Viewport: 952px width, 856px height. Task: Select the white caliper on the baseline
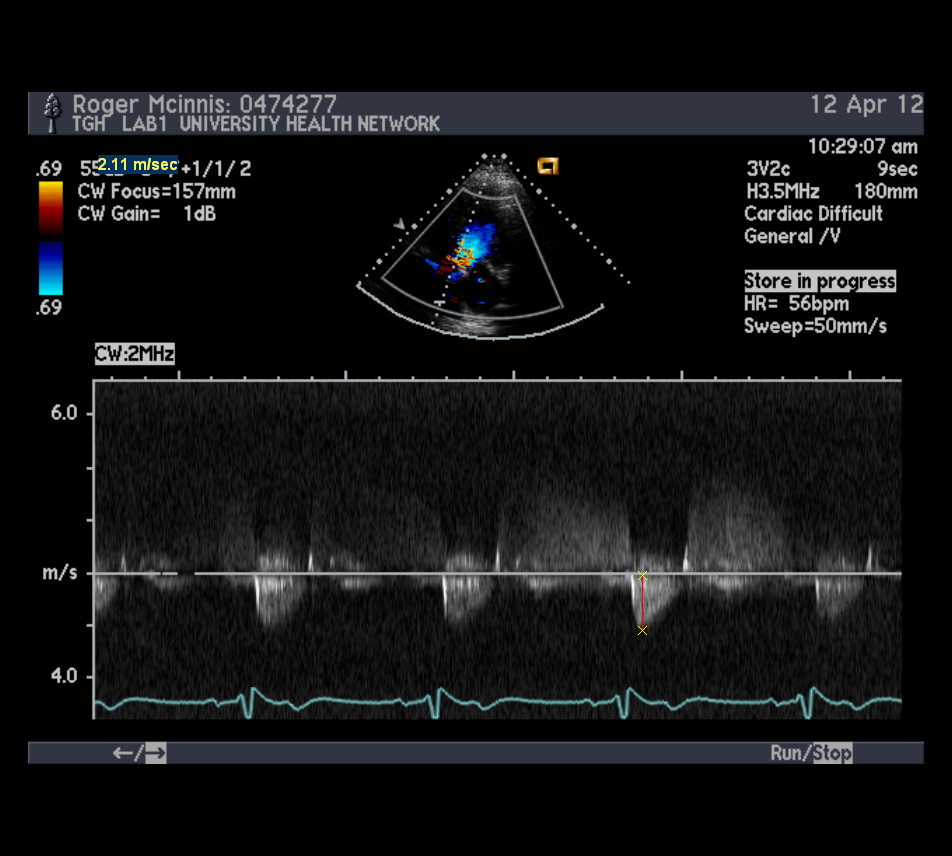coord(642,575)
